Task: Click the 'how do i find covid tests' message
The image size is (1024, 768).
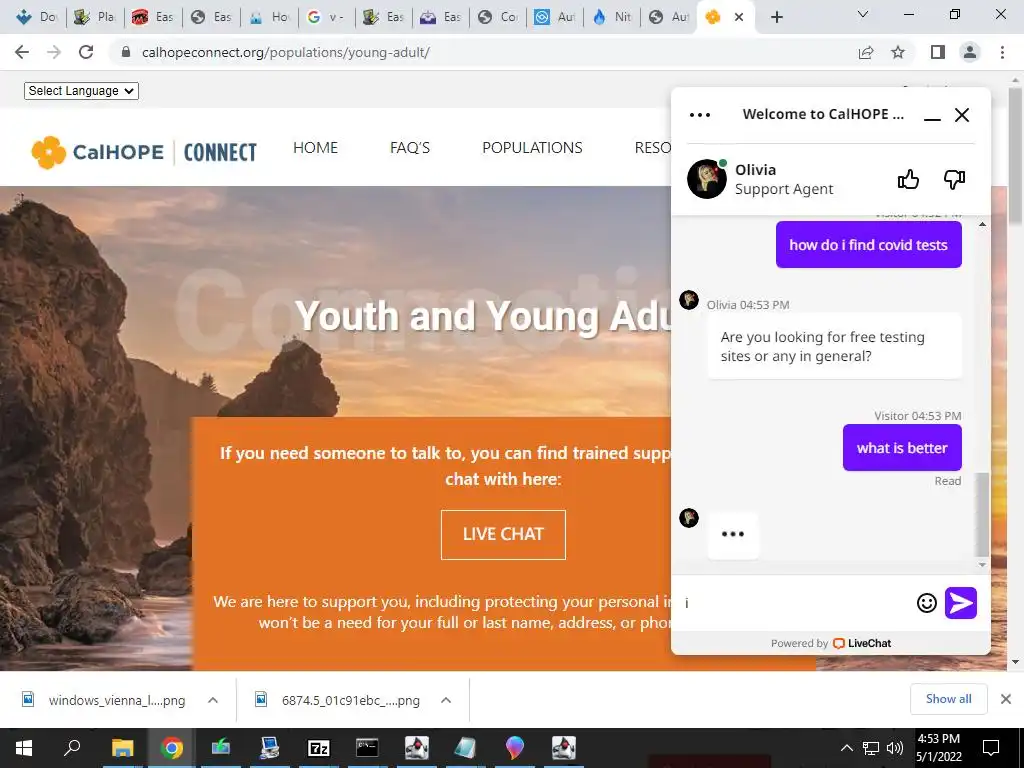Action: click(x=868, y=245)
